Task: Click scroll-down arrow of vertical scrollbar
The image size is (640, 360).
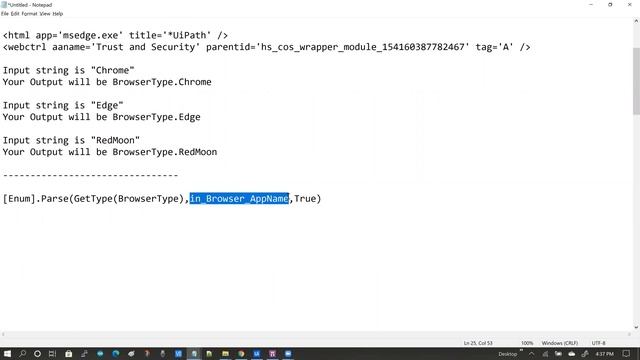Action: tap(636, 327)
